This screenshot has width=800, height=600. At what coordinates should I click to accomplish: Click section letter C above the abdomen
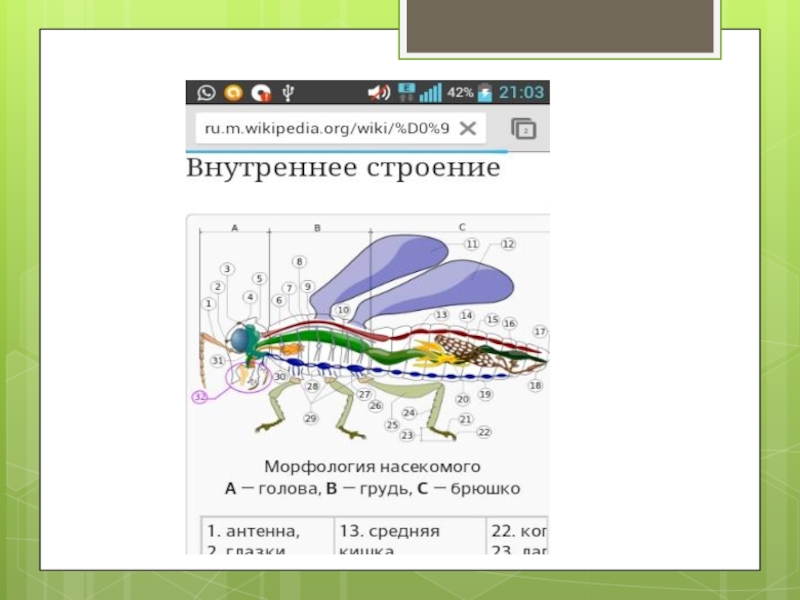point(462,228)
